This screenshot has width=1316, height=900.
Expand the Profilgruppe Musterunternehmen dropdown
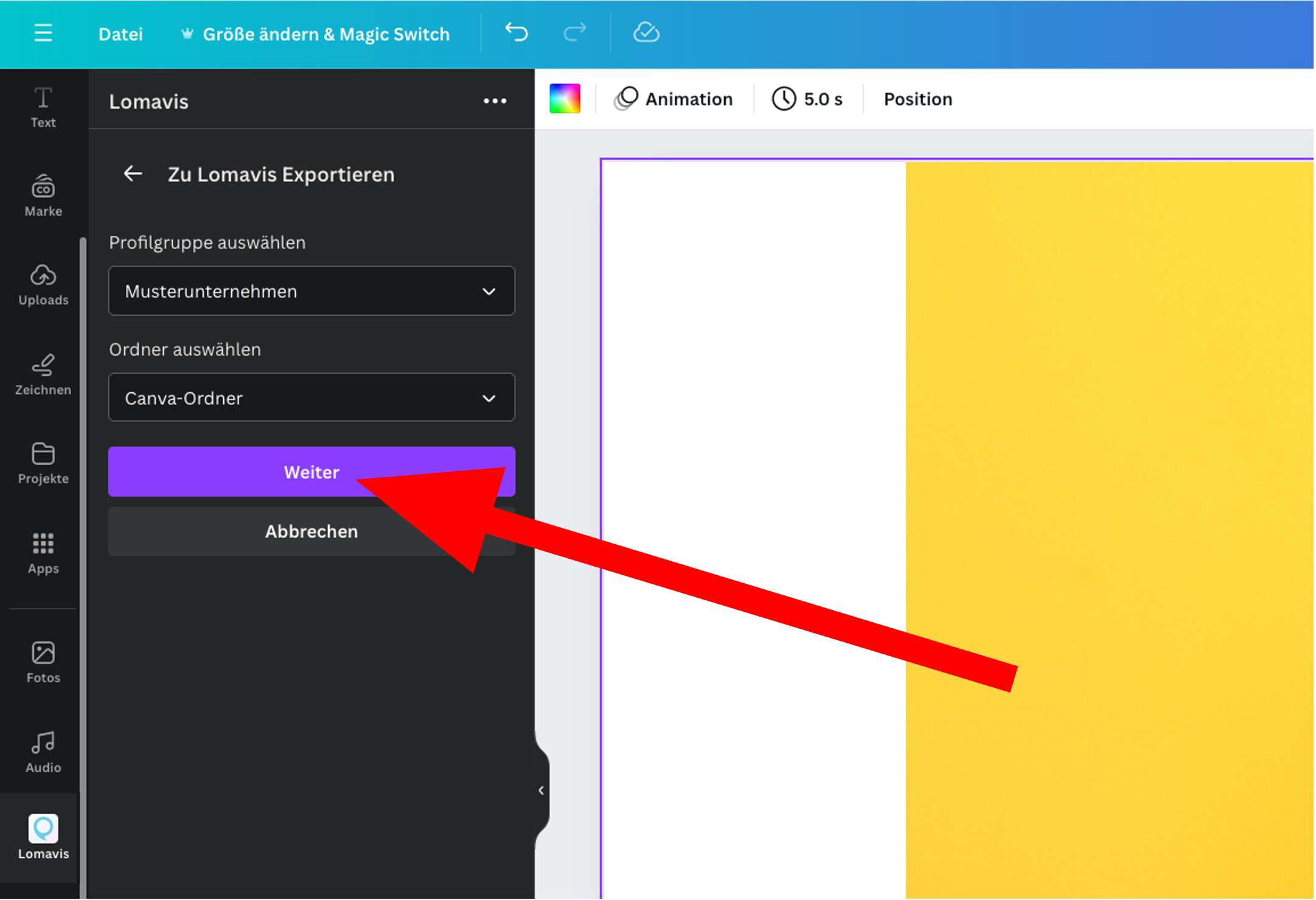coord(311,291)
